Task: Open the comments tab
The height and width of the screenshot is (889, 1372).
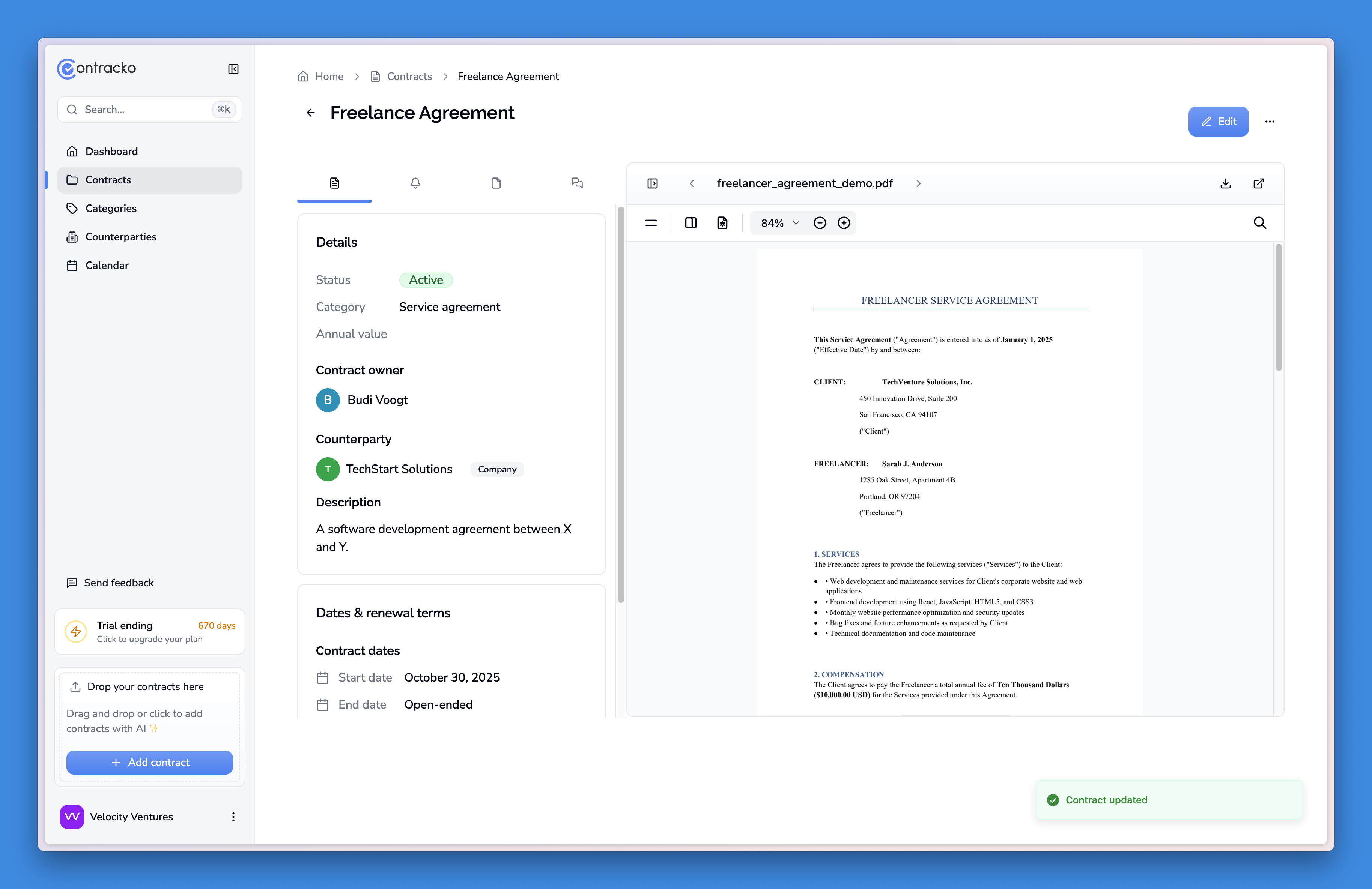Action: 576,183
